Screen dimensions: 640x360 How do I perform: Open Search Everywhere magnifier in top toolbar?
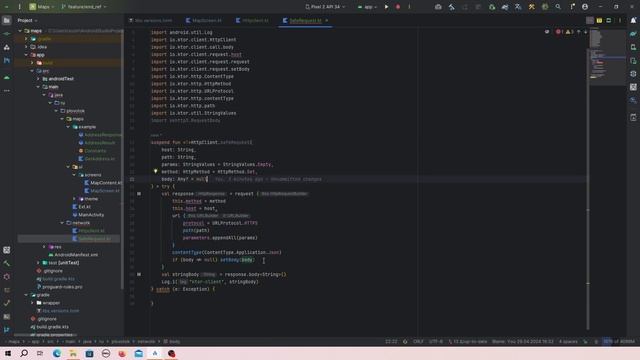click(x=558, y=7)
